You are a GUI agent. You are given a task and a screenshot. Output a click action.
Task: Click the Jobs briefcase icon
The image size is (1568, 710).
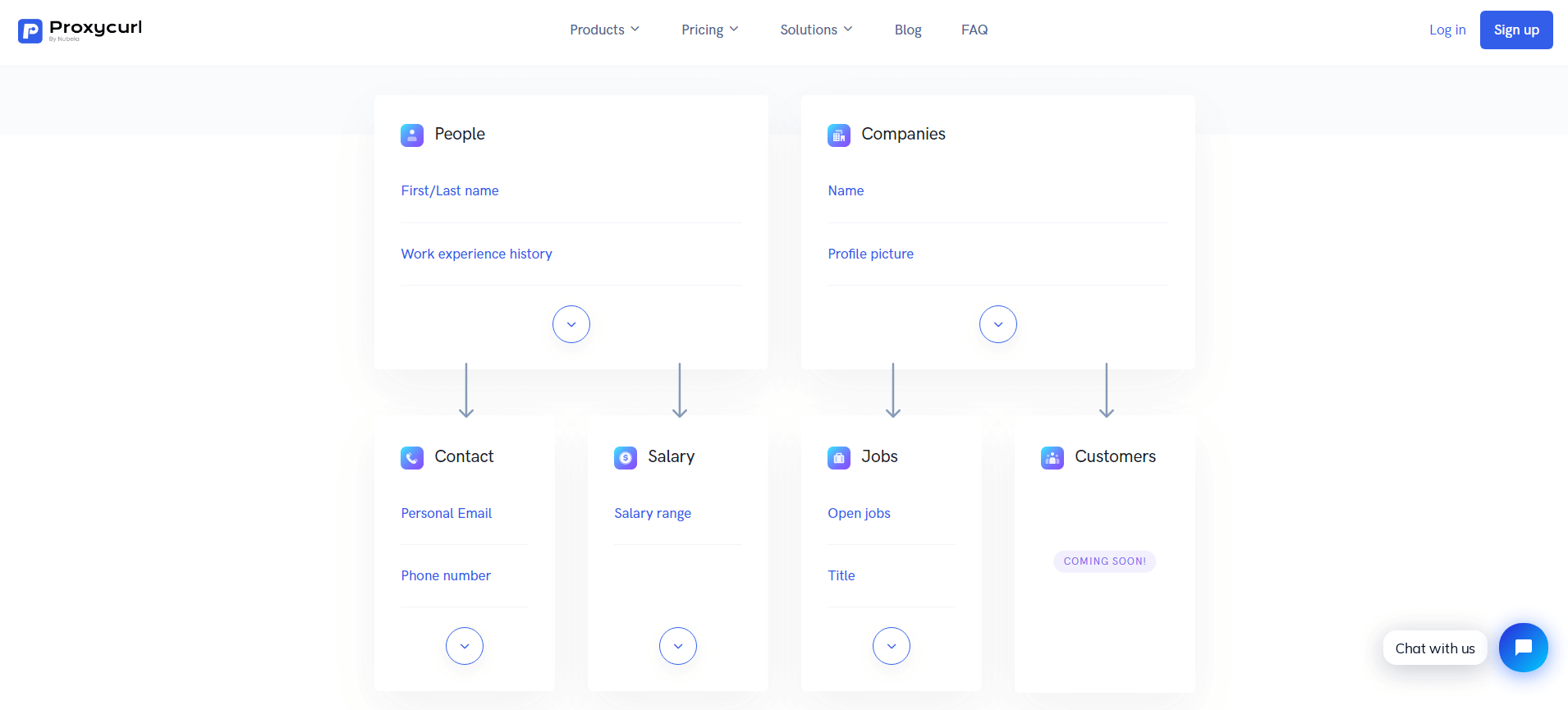tap(839, 457)
